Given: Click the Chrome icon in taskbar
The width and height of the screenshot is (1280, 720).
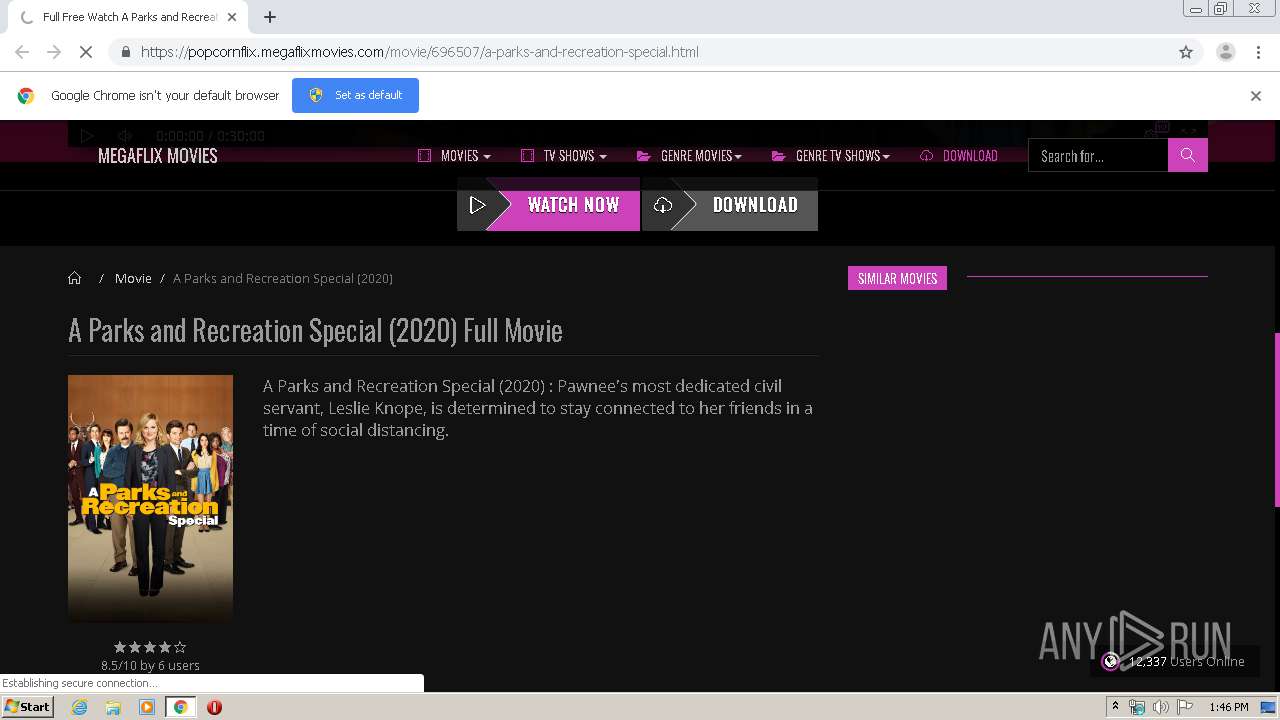Looking at the screenshot, I should [x=181, y=707].
